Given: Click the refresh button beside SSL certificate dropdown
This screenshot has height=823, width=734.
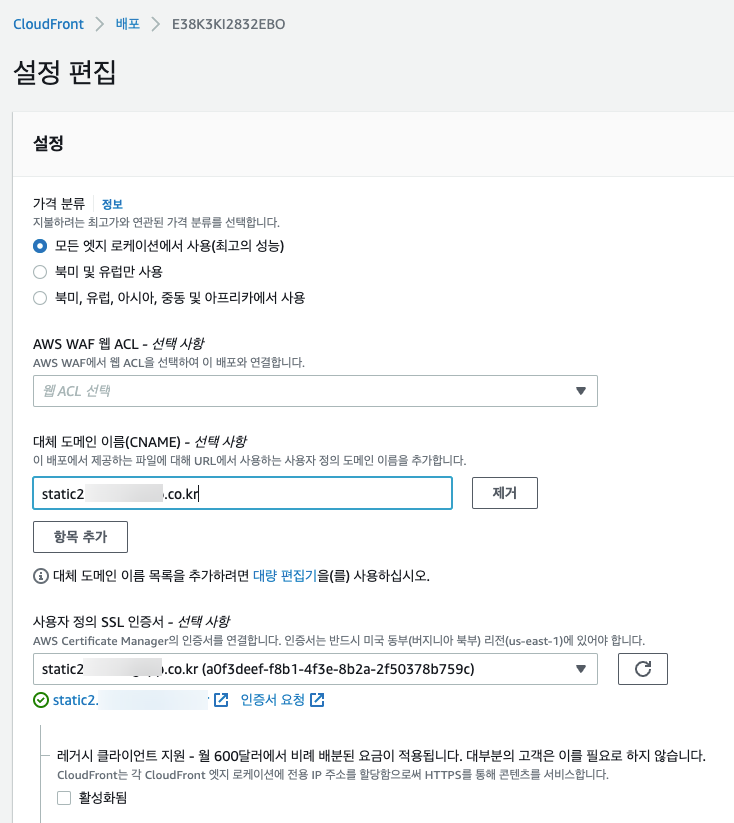Looking at the screenshot, I should click(x=642, y=669).
